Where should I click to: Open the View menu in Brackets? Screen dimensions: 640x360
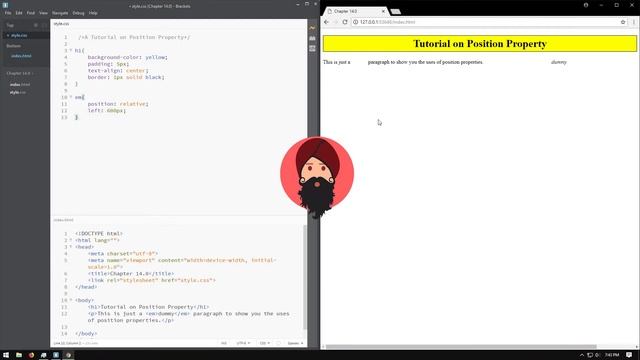pos(43,13)
